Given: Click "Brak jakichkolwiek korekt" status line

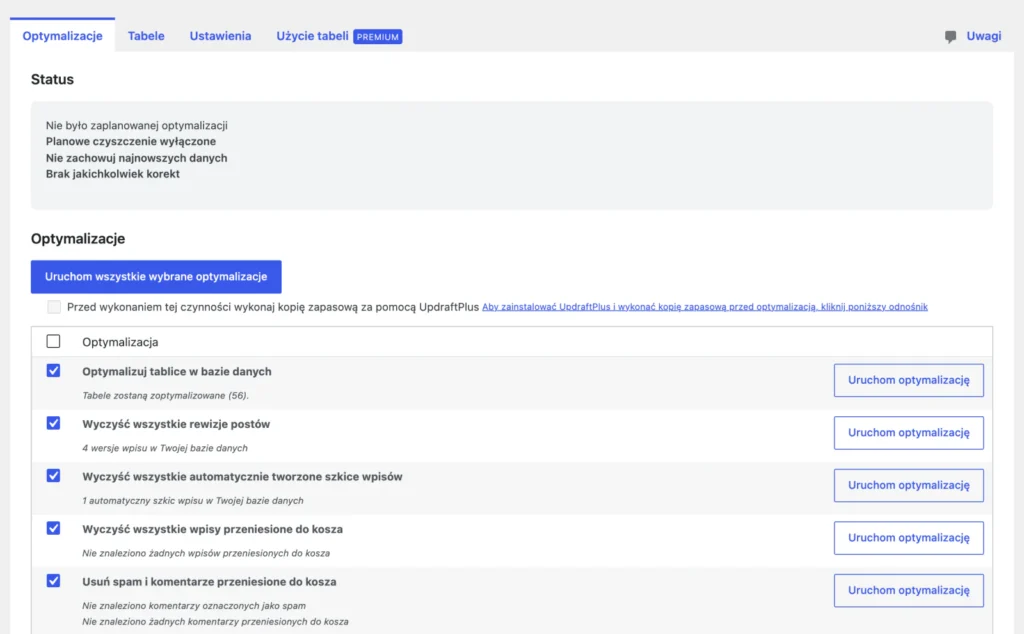Looking at the screenshot, I should point(112,174).
